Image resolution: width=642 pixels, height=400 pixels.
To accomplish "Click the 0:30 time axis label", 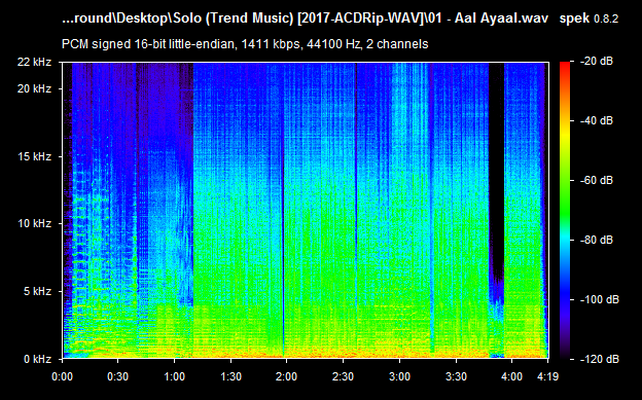I will 118,377.
